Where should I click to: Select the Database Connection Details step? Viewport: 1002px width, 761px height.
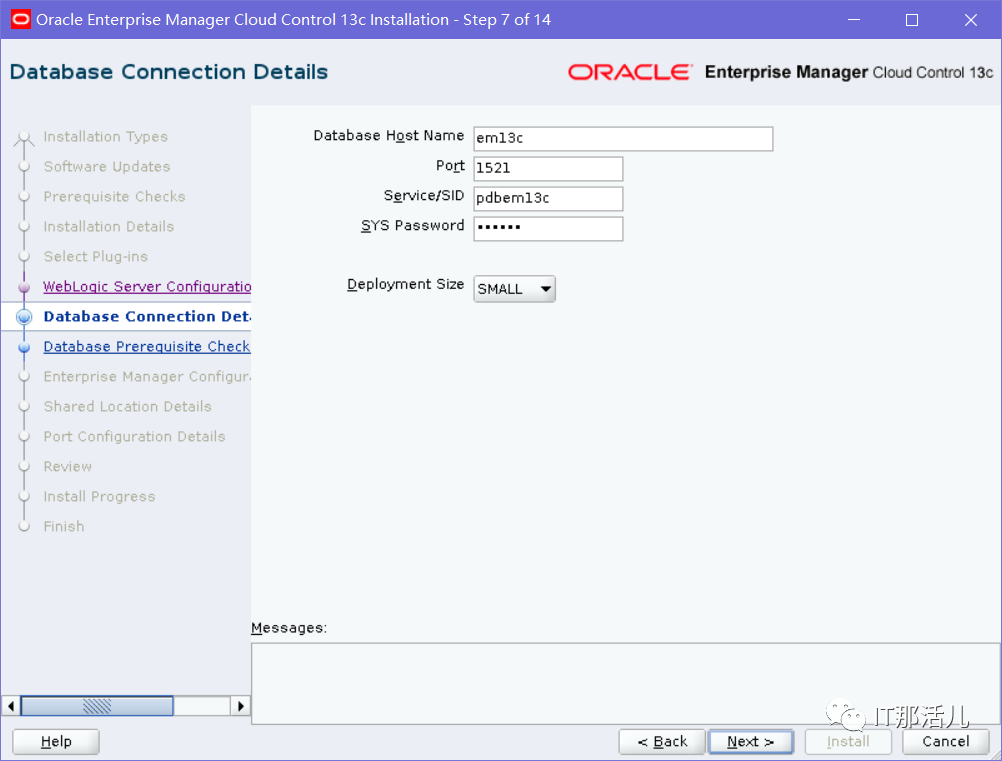point(147,316)
